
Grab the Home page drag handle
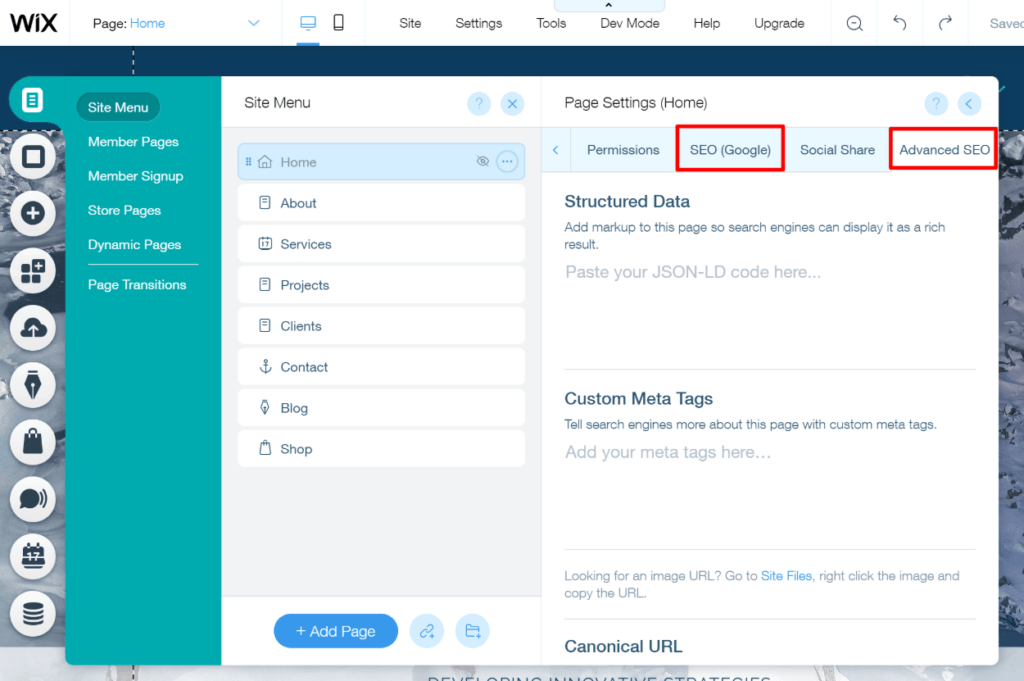(248, 161)
